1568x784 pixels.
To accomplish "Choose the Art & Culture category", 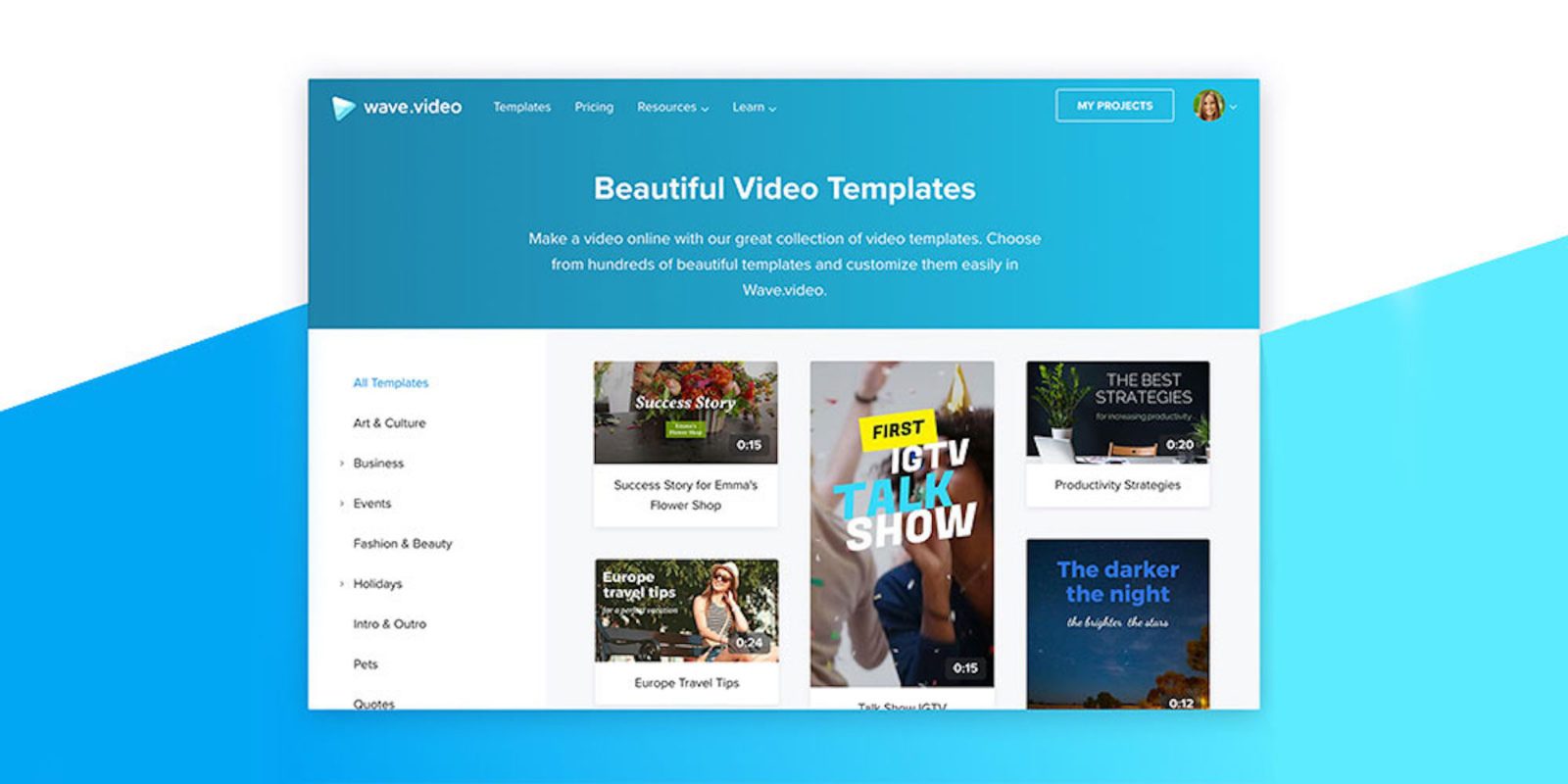I will point(389,423).
